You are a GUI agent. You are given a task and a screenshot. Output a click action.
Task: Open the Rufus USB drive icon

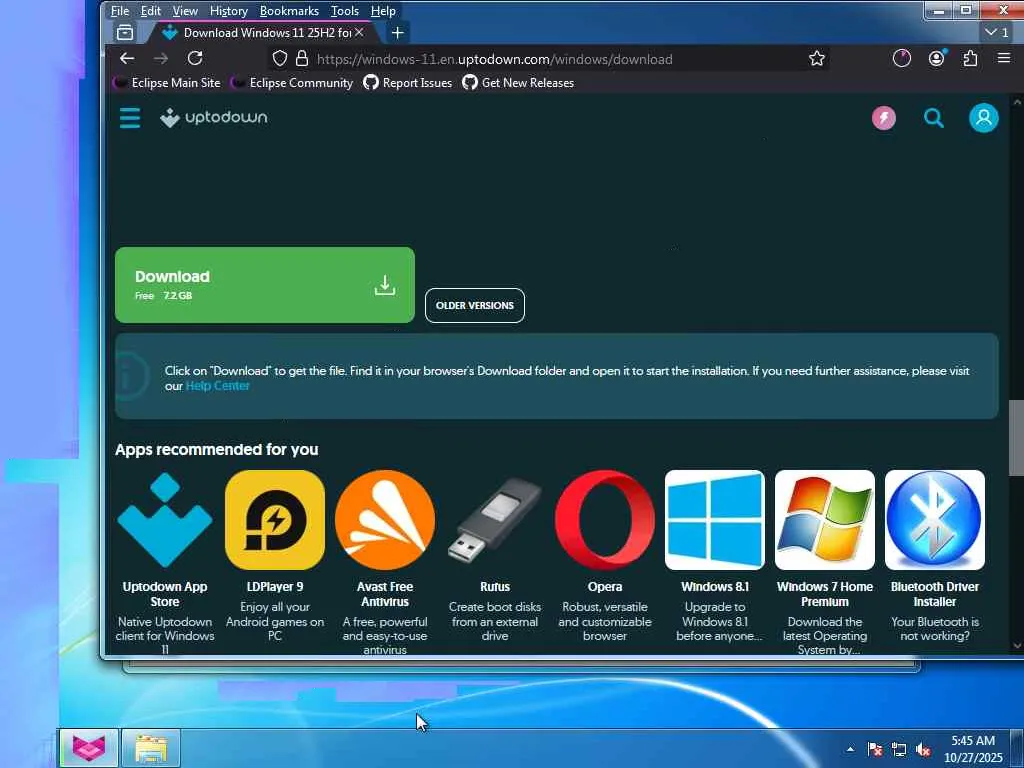pyautogui.click(x=495, y=520)
